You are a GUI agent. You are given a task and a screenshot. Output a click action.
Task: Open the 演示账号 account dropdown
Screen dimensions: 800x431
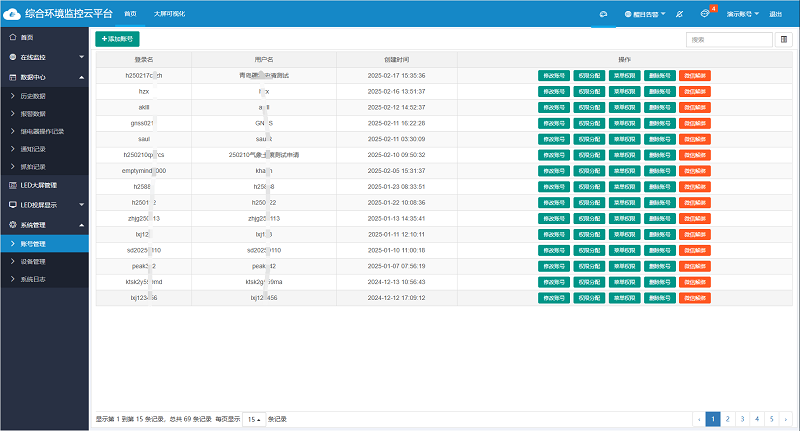pyautogui.click(x=742, y=14)
